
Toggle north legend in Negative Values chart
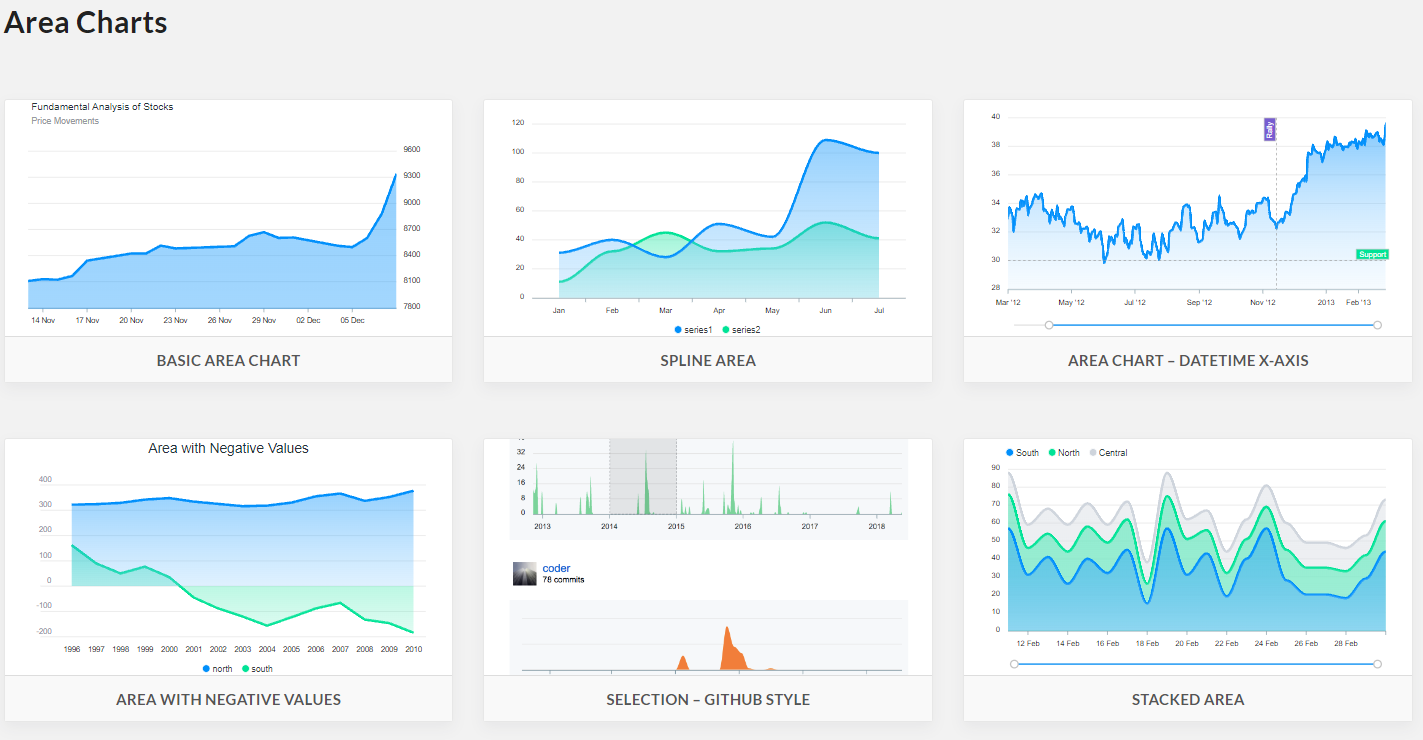[x=217, y=668]
